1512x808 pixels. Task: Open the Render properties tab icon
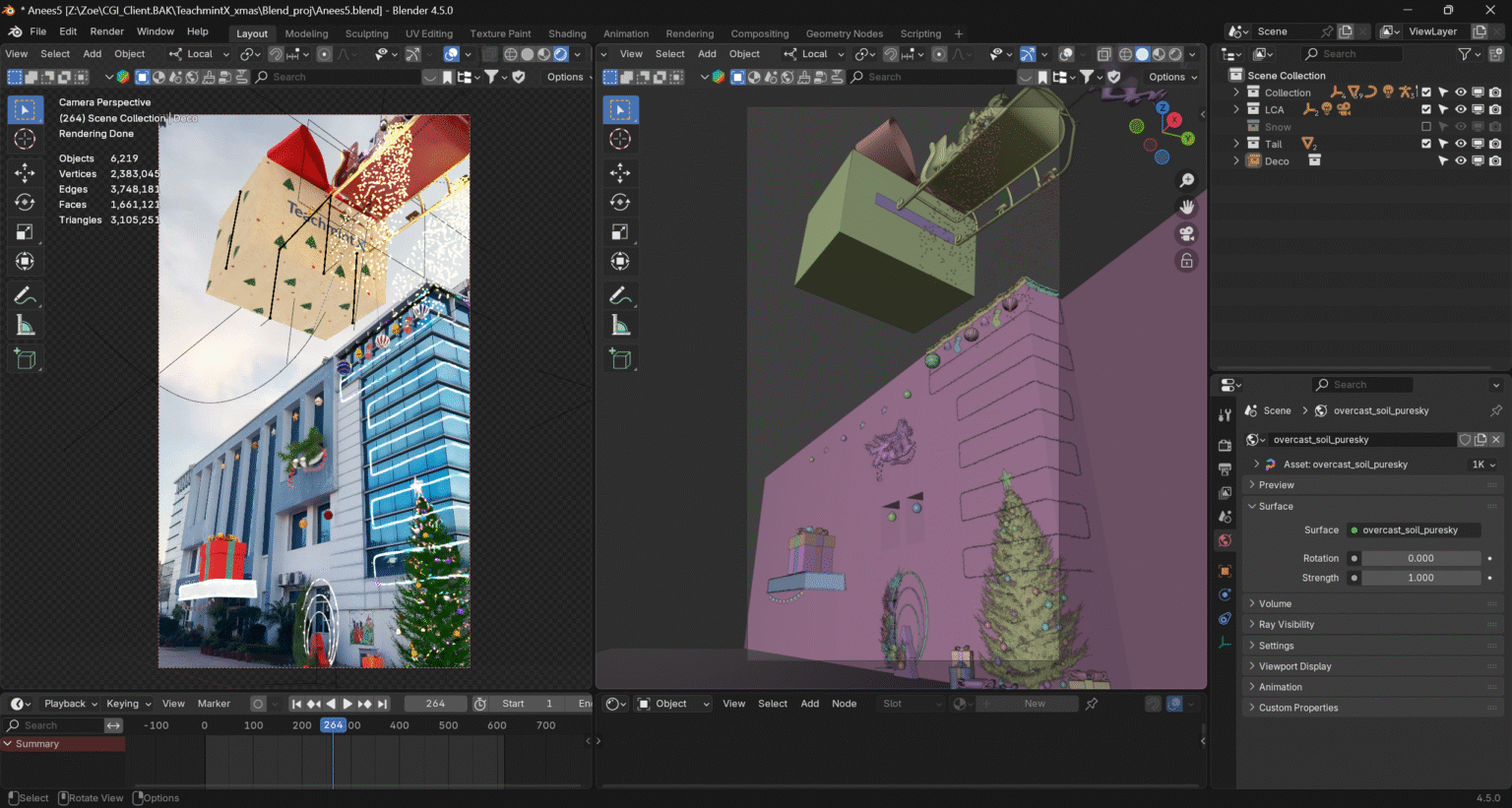click(1225, 446)
